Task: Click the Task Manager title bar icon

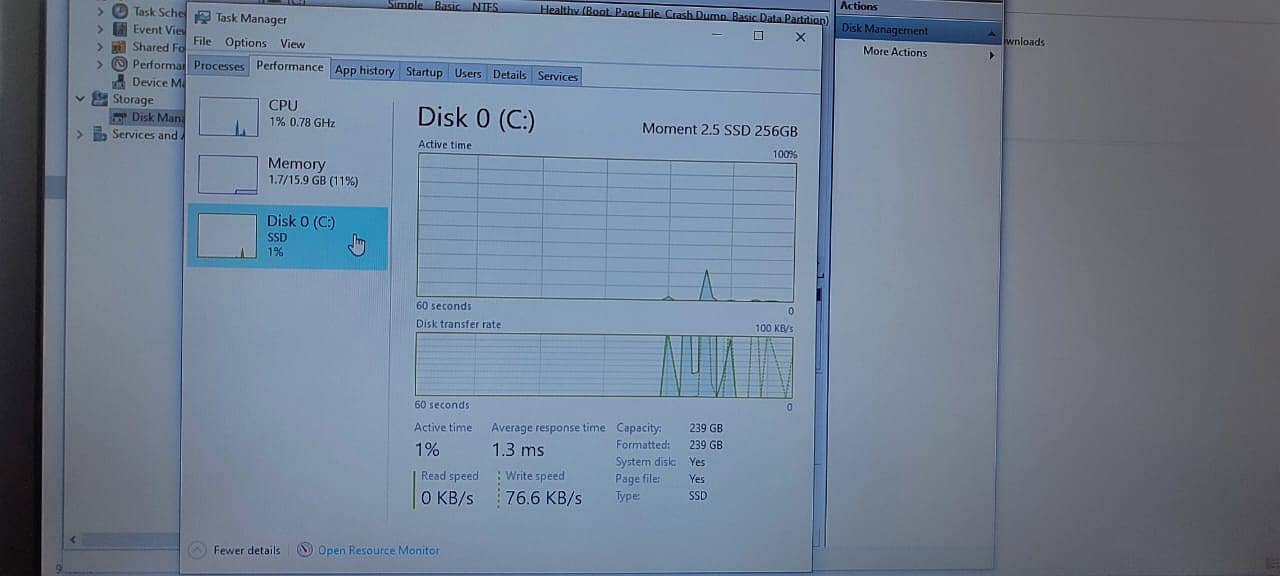Action: click(x=202, y=18)
